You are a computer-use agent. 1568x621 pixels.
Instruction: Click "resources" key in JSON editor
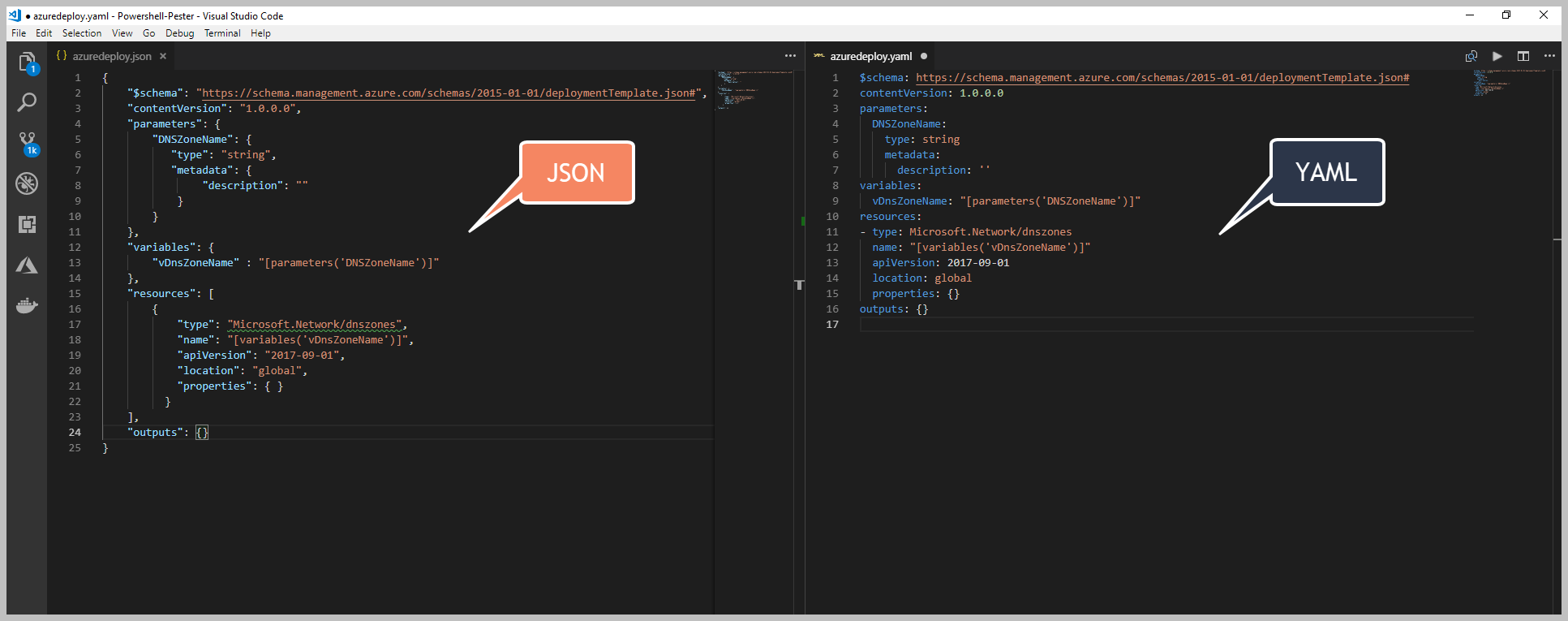[161, 294]
